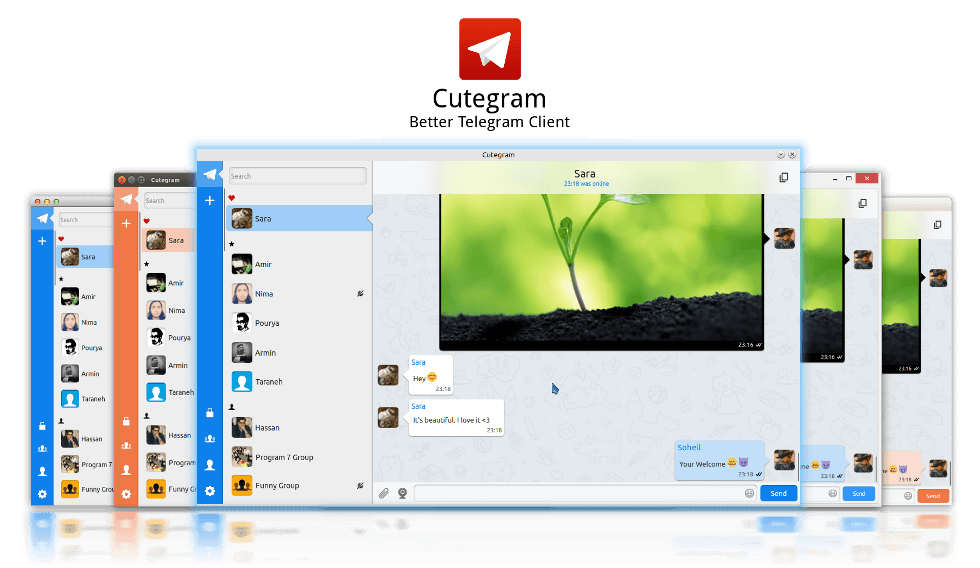Click the blue Send button in the Windows-style window
Viewport: 980px width, 568px height.
click(x=859, y=494)
